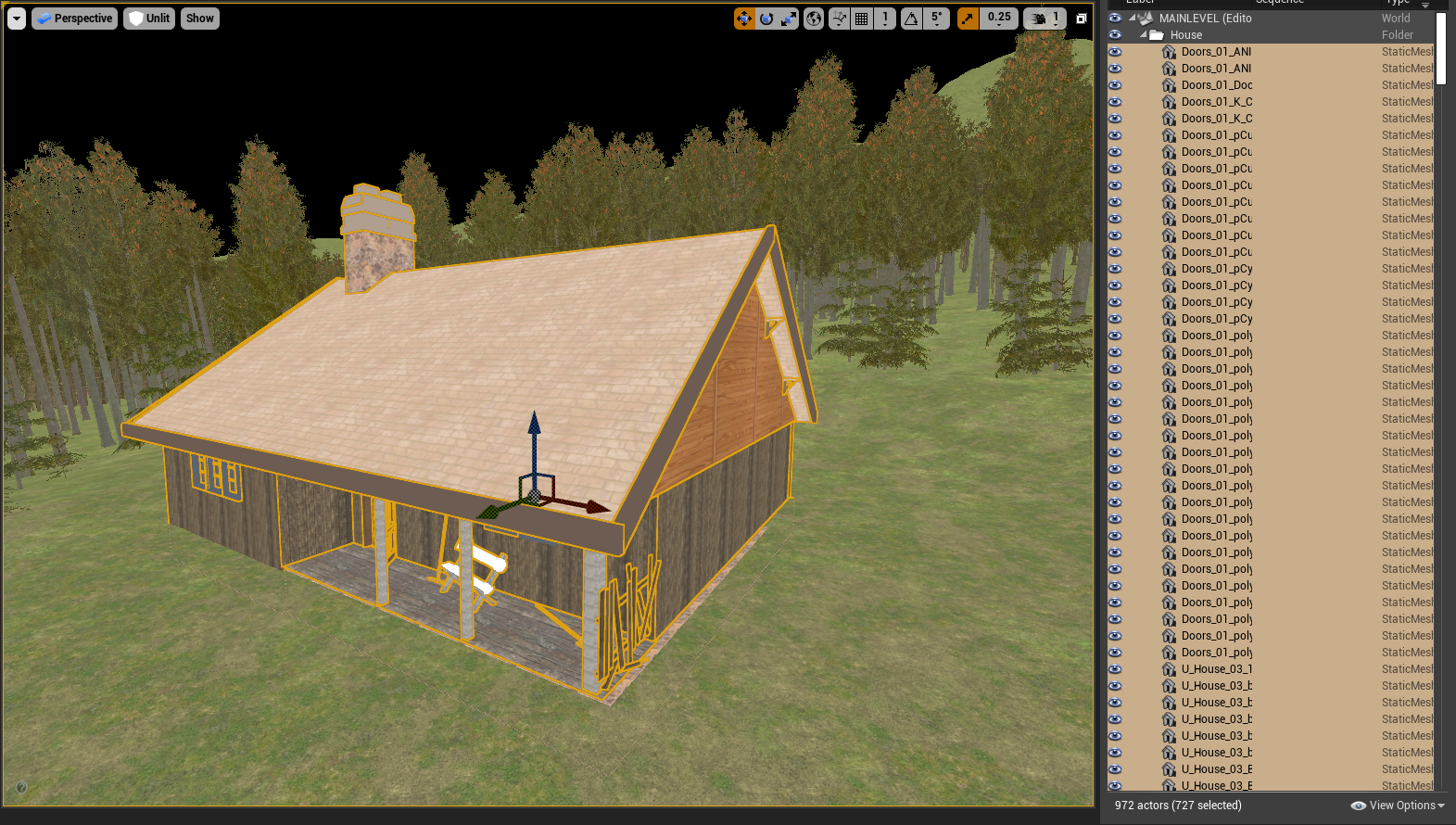This screenshot has width=1456, height=825.
Task: Click the World type label
Action: 1396,19
